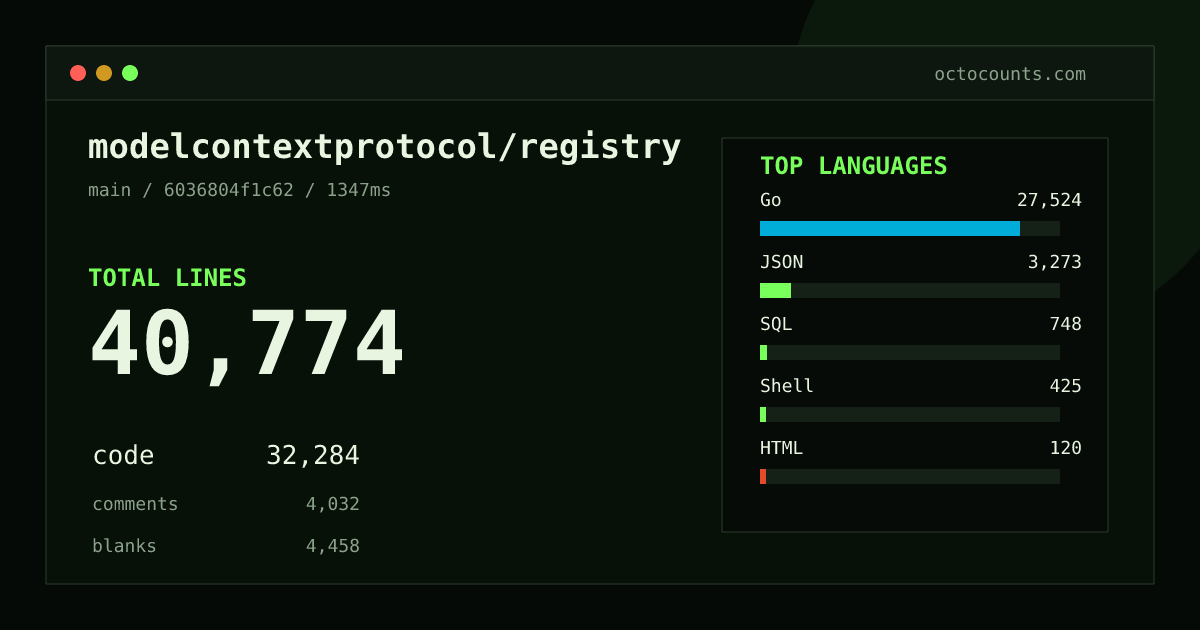1200x630 pixels.
Task: Click the green JSON progress bar
Action: [x=775, y=290]
